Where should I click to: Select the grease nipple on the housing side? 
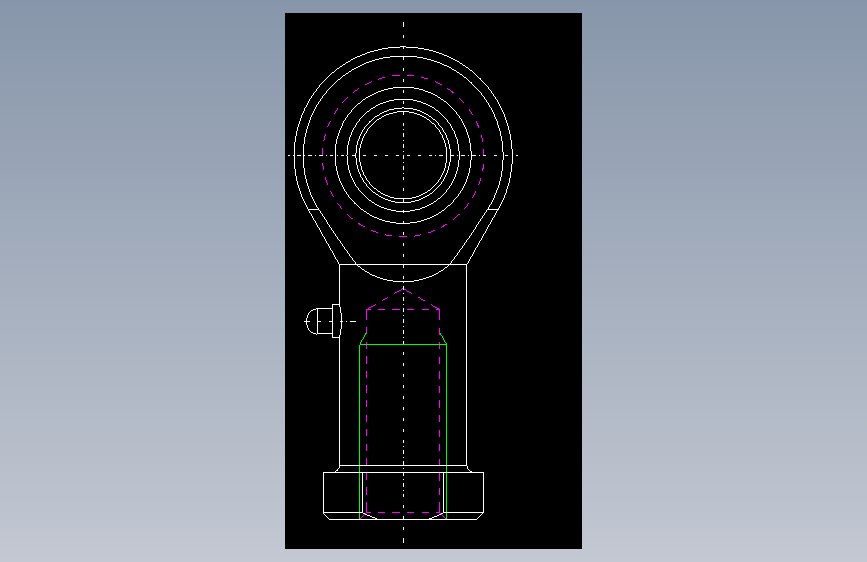pos(323,321)
